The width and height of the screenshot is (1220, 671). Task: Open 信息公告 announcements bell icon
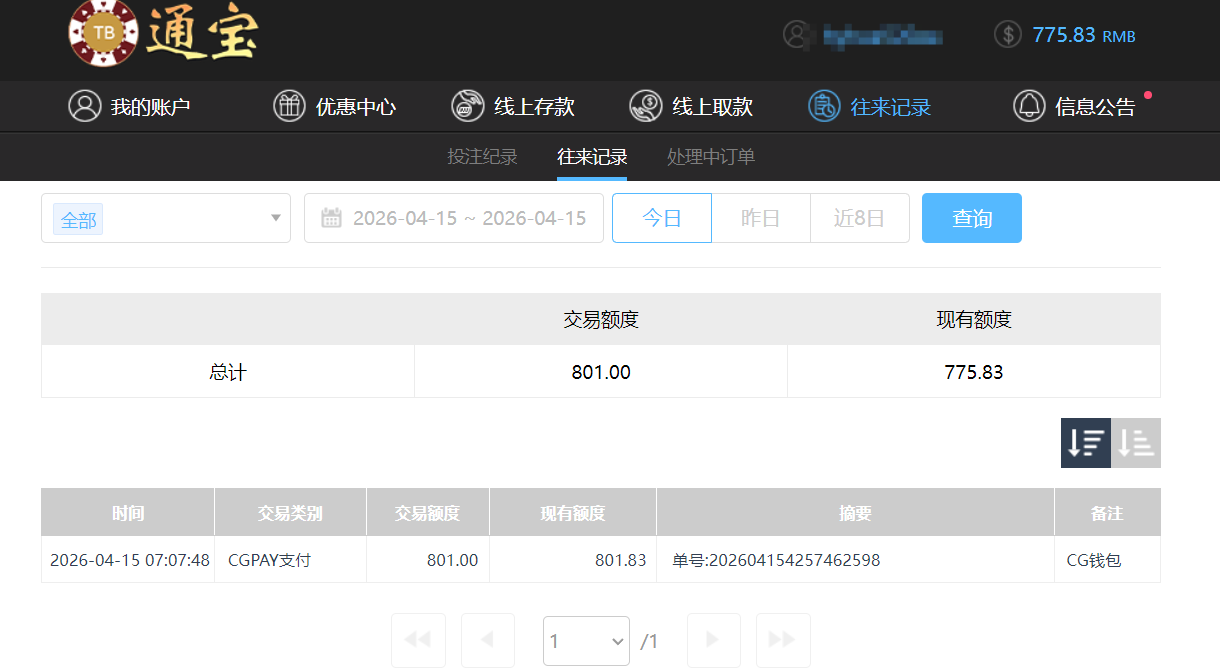[x=1028, y=106]
